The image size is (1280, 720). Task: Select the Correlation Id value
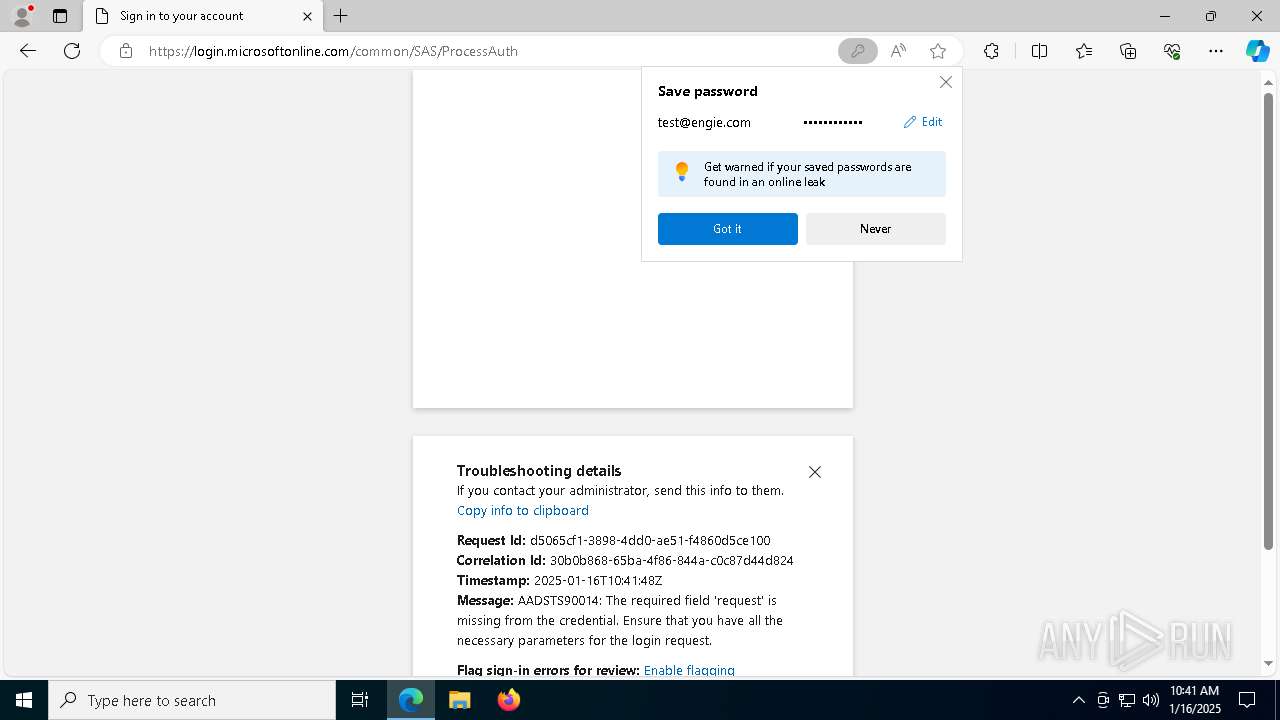(672, 560)
